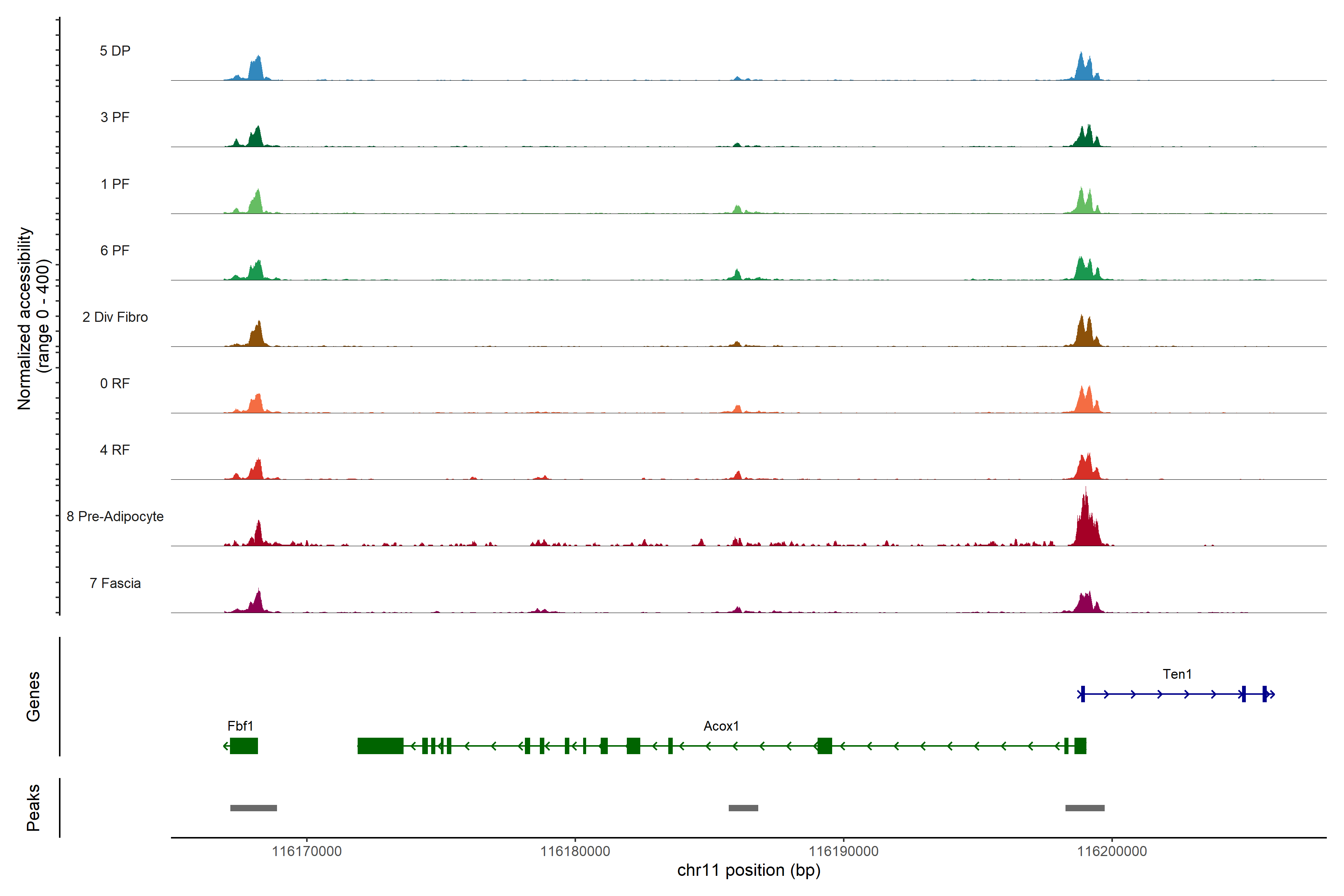
Task: Click the Genes panel label
Action: 33,696
